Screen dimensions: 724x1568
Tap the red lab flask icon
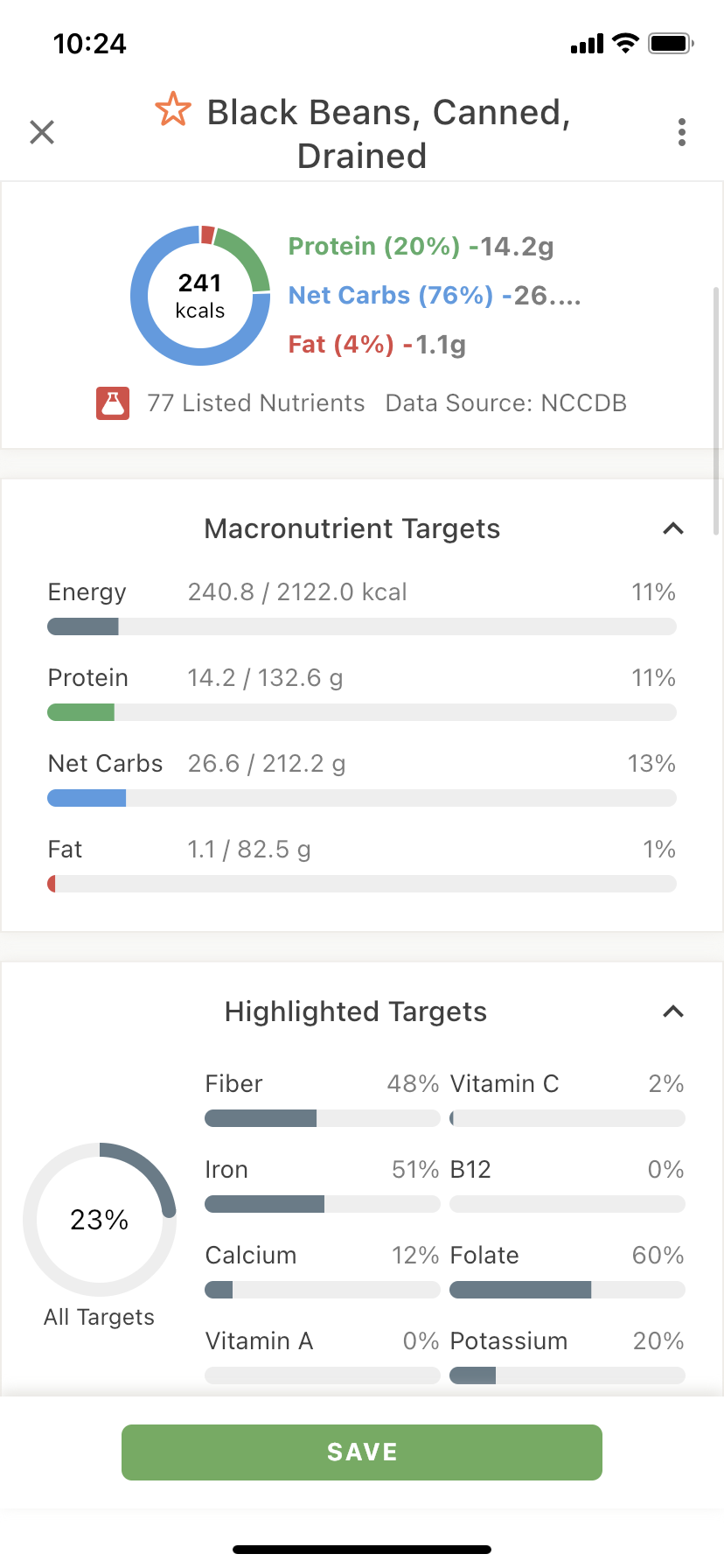[x=113, y=403]
